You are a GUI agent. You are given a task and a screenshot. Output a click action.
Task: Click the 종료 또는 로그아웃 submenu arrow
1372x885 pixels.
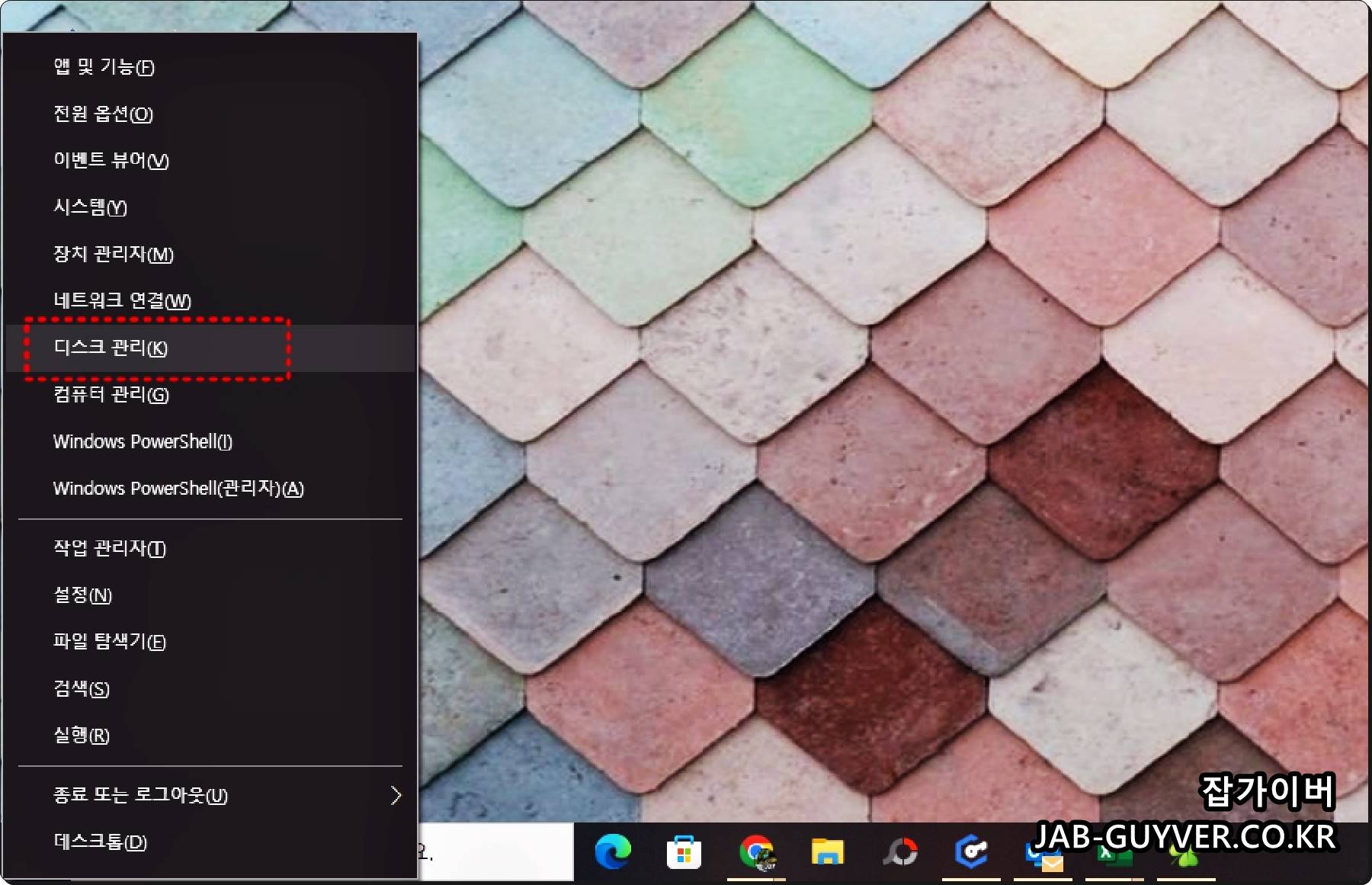click(396, 796)
